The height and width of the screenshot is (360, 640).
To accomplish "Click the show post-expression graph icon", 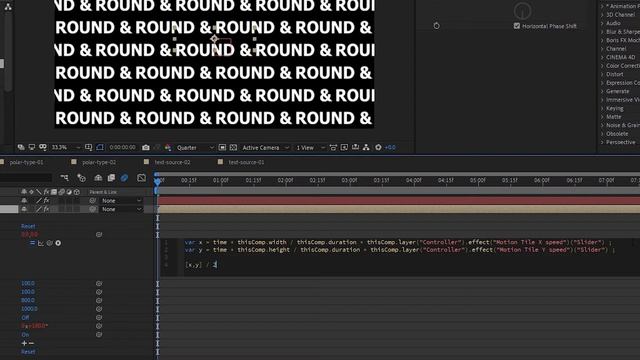I will (x=41, y=243).
